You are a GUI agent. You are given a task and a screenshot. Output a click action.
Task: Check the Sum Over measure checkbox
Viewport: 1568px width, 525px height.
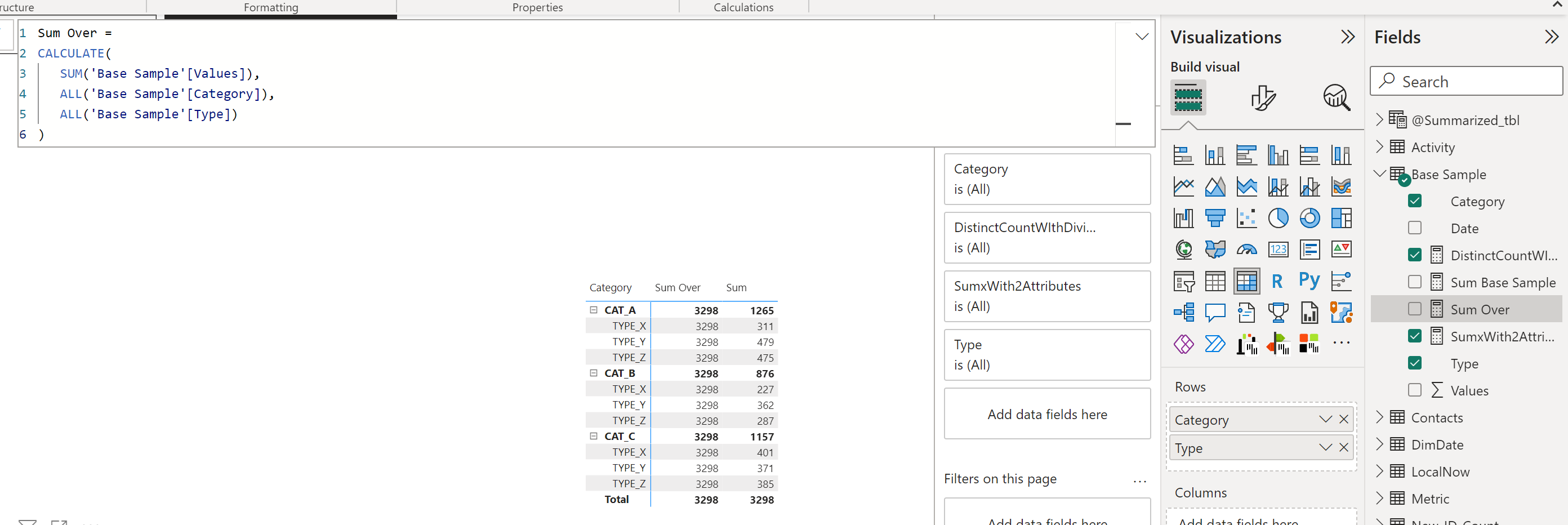point(1415,309)
